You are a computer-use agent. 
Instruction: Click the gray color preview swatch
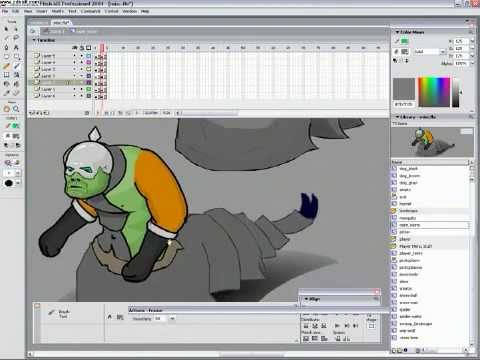[404, 89]
